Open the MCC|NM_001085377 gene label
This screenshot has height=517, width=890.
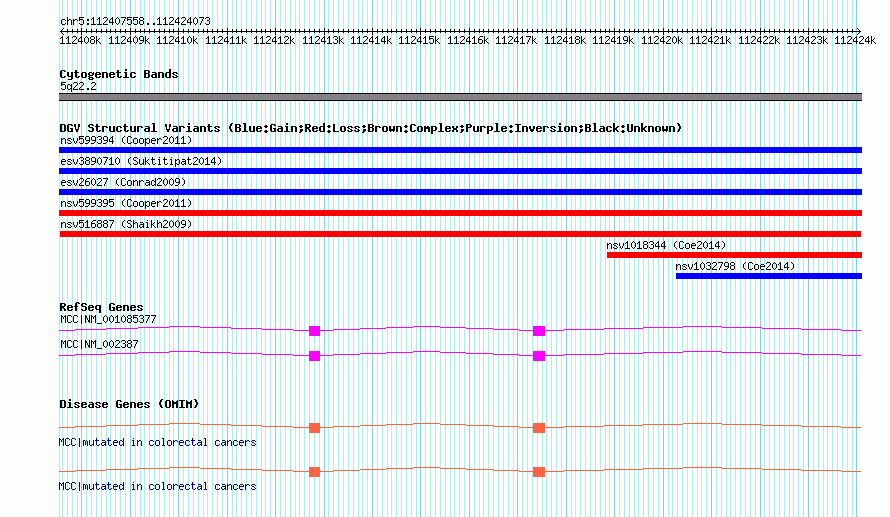click(108, 319)
